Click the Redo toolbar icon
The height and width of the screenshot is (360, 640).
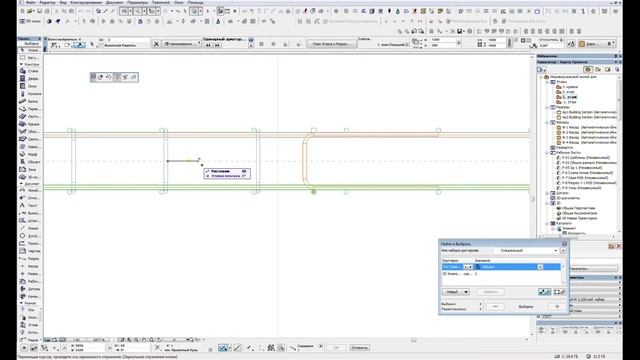tap(89, 11)
